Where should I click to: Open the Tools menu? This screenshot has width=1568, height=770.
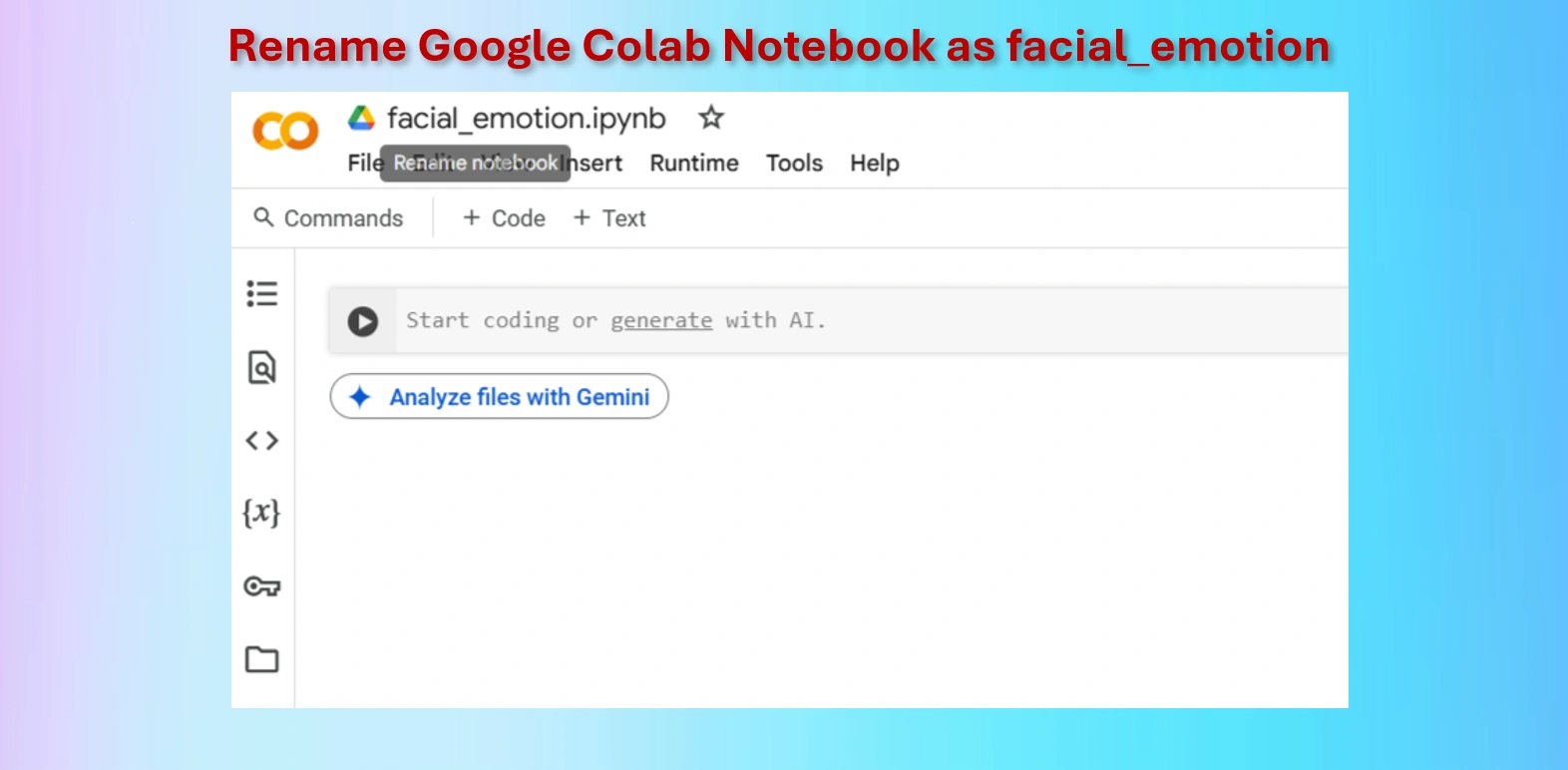tap(794, 163)
